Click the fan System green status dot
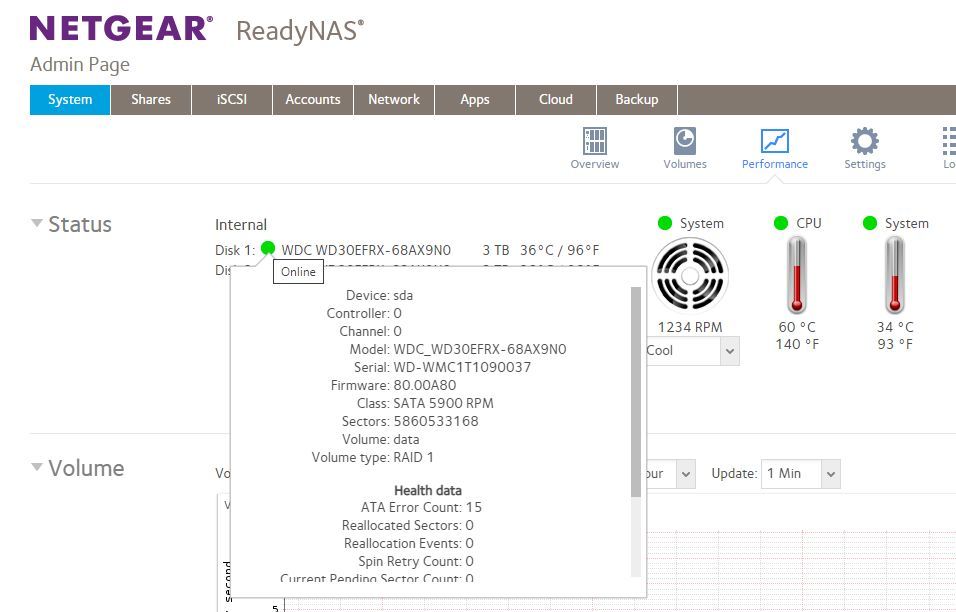956x612 pixels. pos(665,223)
